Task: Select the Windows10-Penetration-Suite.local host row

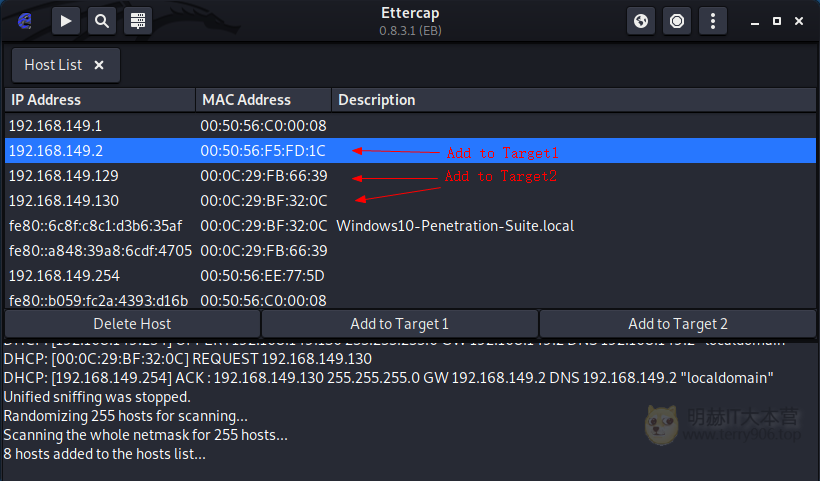Action: point(410,226)
